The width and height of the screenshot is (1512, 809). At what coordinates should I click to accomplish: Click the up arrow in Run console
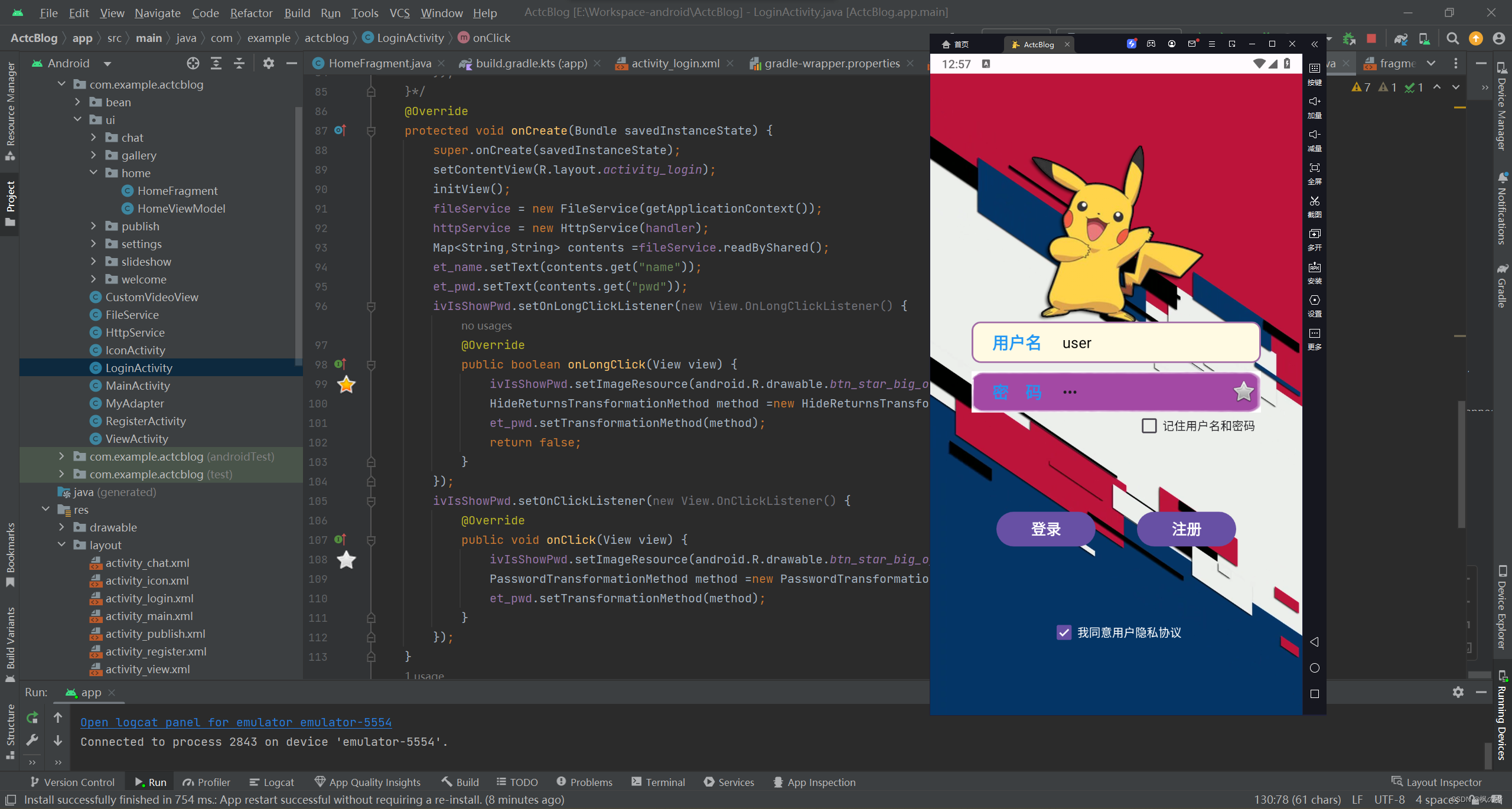point(58,717)
